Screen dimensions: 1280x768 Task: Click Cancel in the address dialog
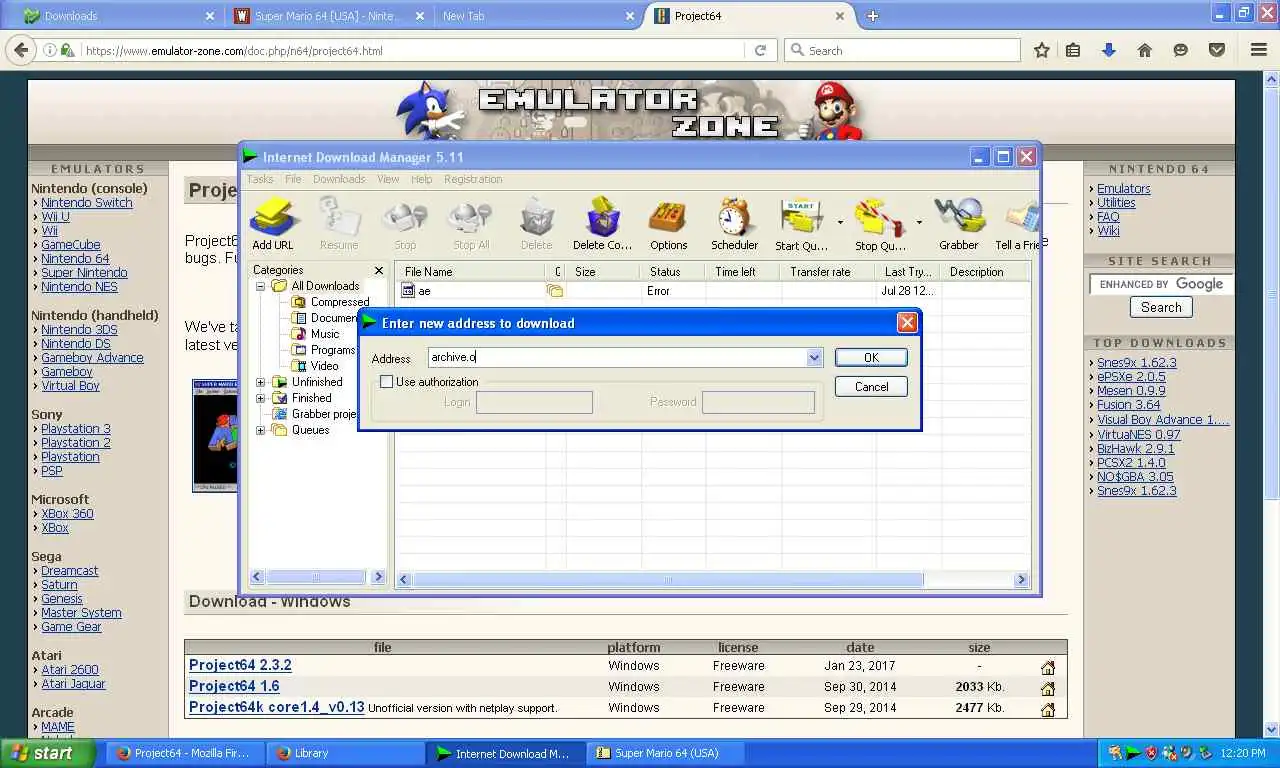[x=871, y=387]
